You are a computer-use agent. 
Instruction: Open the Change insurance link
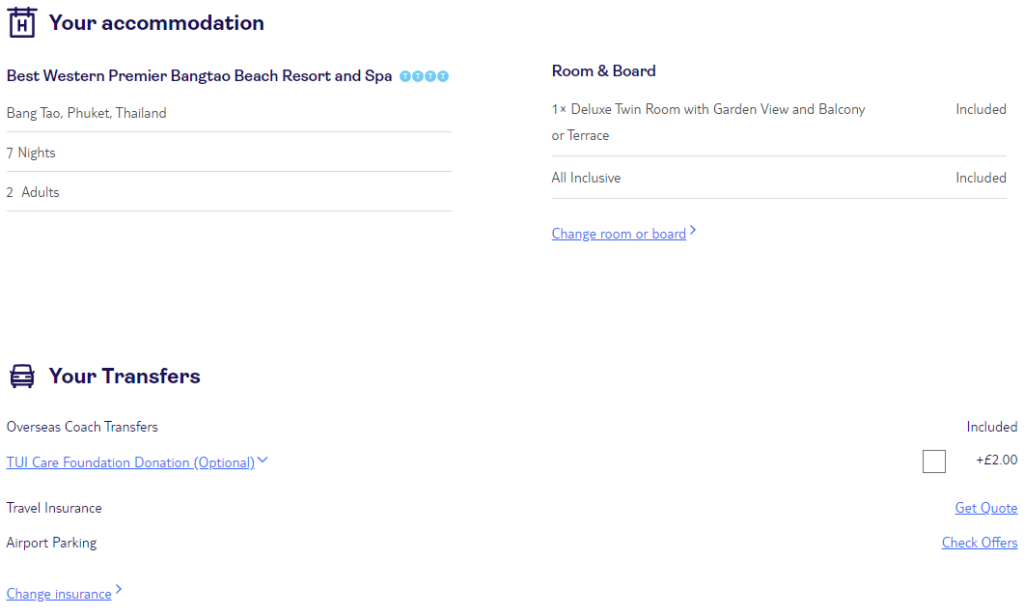(x=59, y=594)
